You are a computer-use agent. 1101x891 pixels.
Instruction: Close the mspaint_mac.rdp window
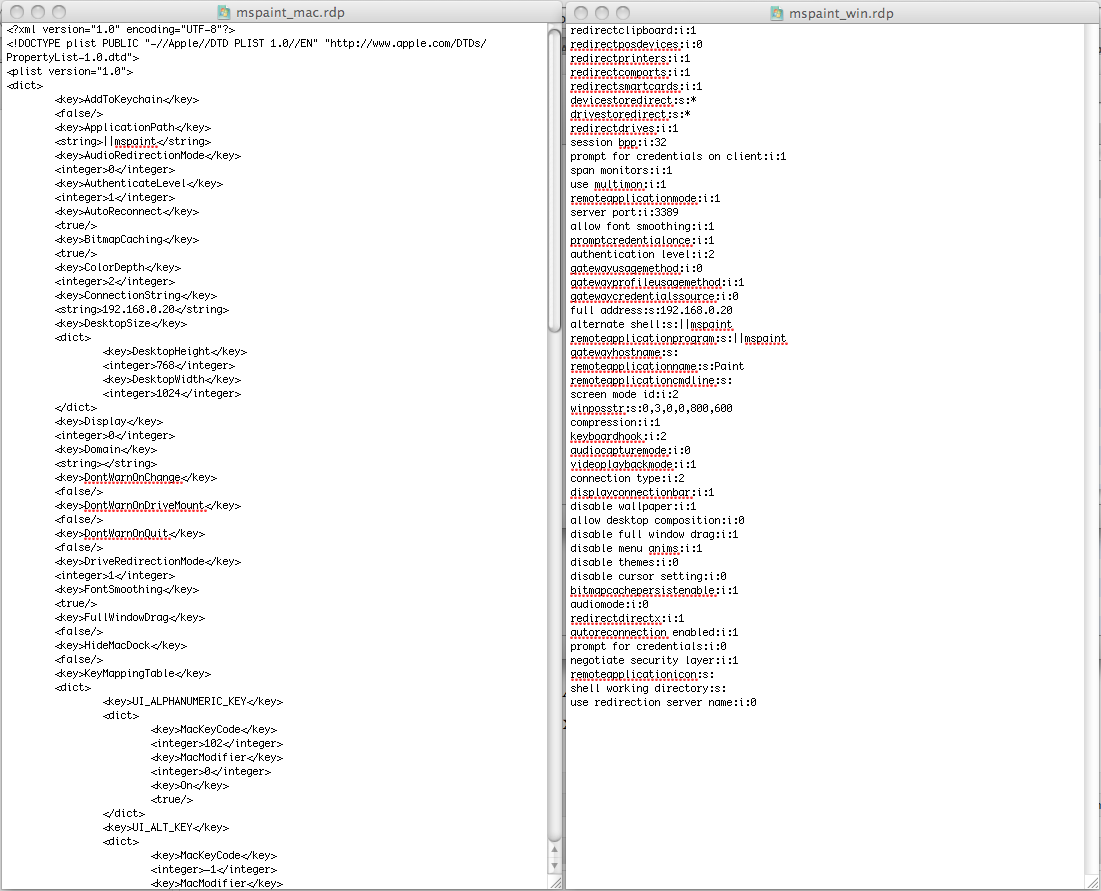click(15, 12)
